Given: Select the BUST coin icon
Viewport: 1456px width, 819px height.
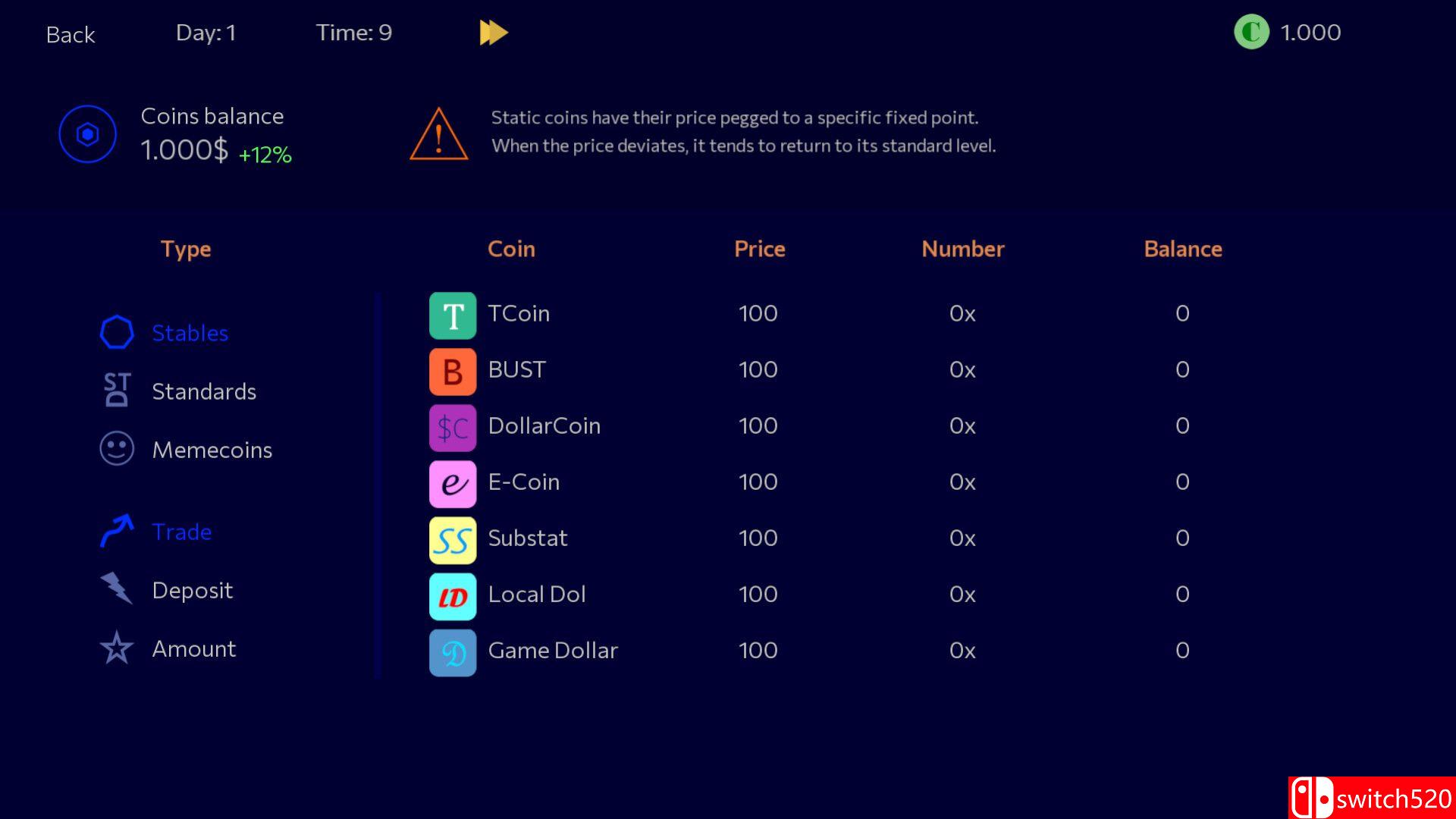Looking at the screenshot, I should (452, 371).
